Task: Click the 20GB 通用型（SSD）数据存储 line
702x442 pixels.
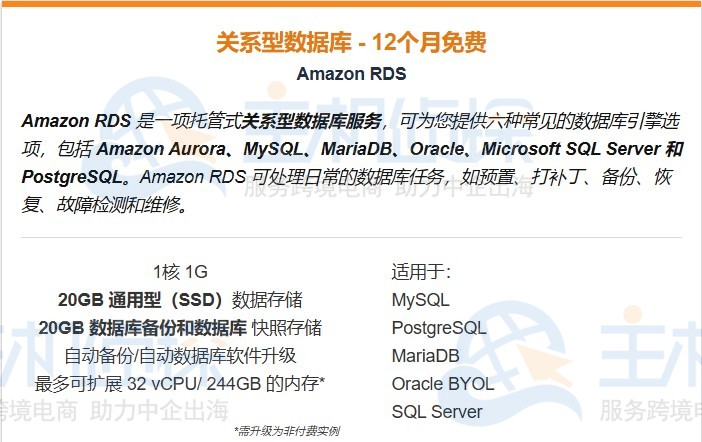Action: (x=180, y=300)
